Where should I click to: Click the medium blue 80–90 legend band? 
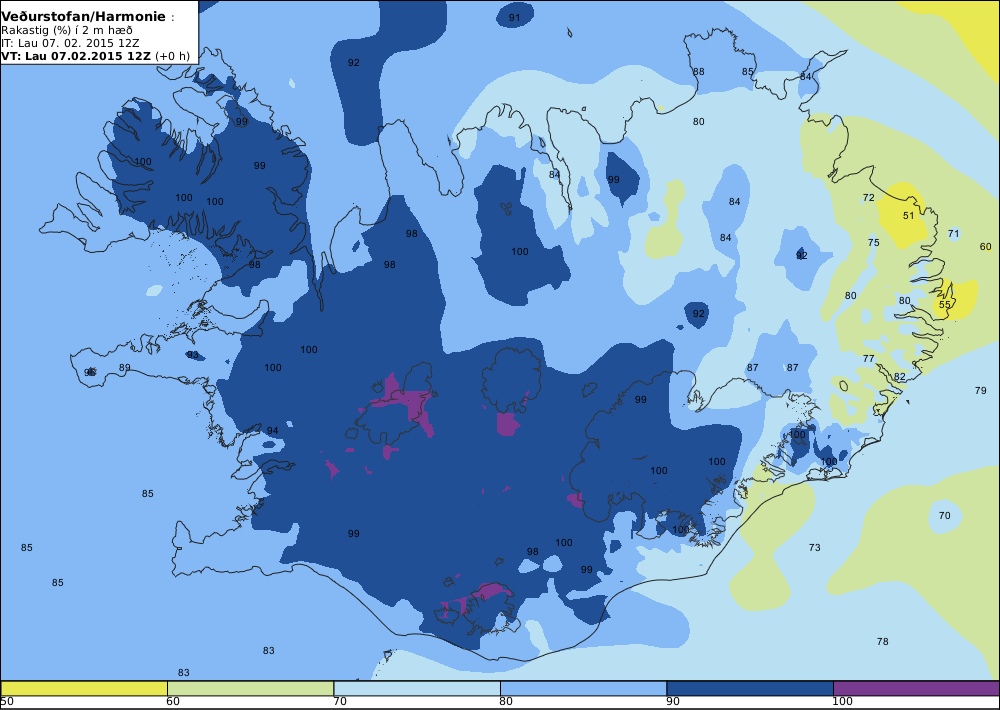[583, 688]
